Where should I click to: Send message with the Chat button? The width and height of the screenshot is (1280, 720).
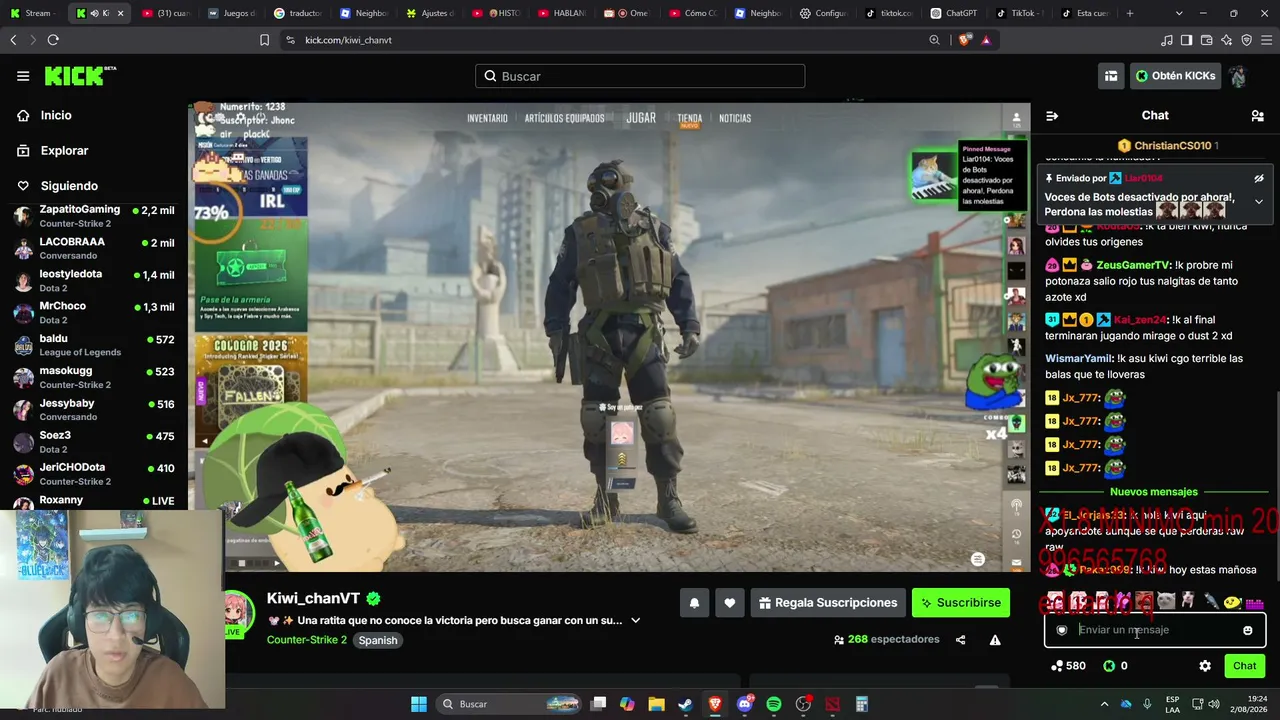tap(1244, 666)
